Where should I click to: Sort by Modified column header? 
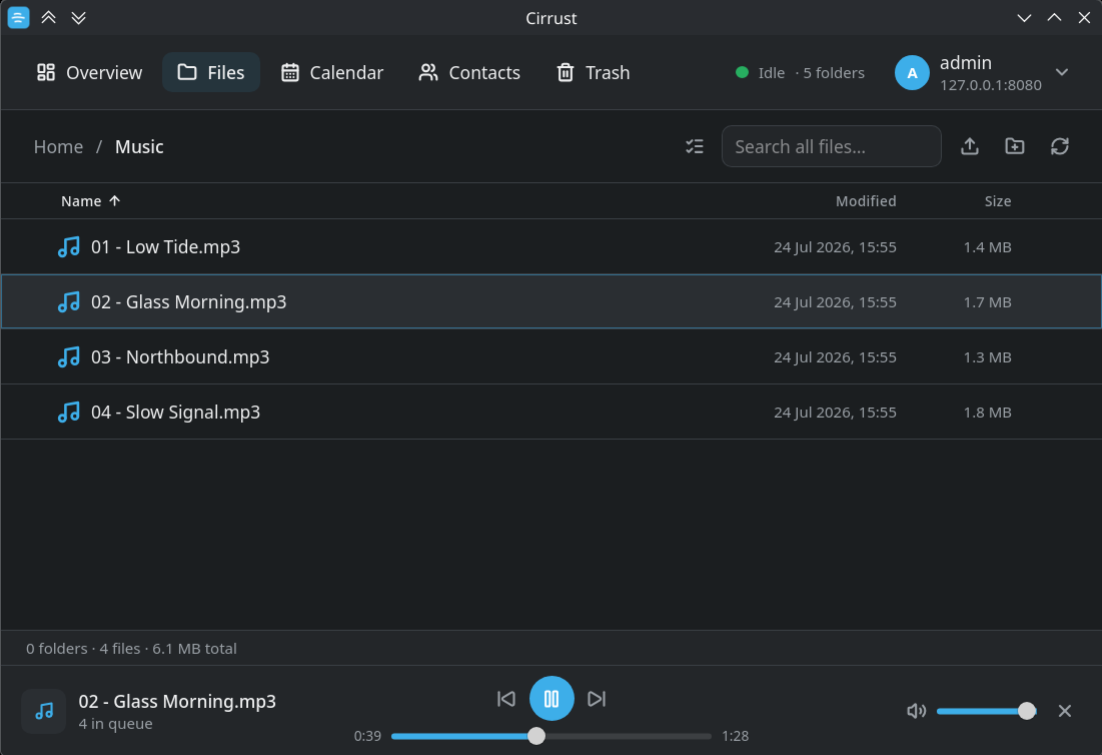coord(866,201)
